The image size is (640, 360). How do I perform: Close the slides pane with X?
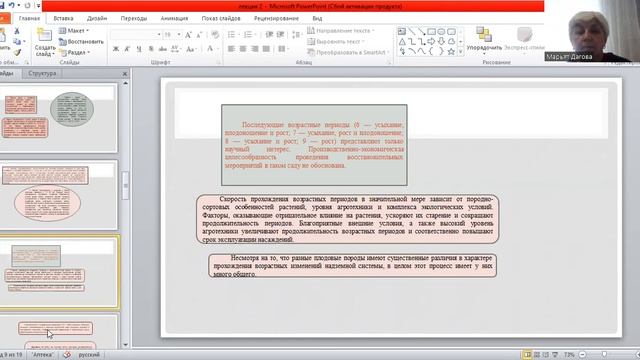[x=125, y=74]
